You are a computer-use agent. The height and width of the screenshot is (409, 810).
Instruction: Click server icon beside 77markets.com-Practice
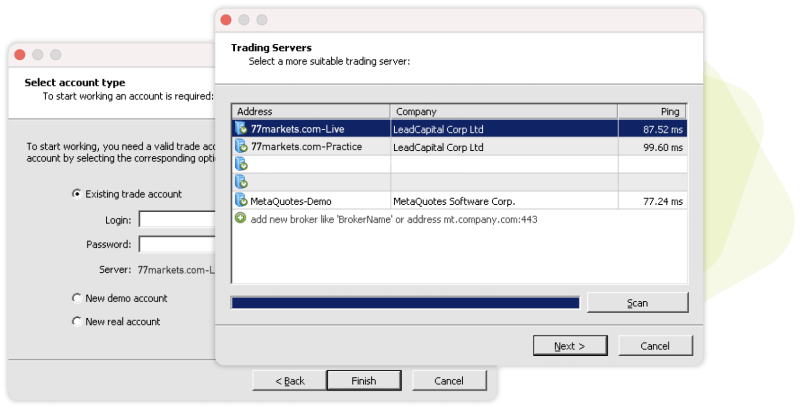coord(241,146)
